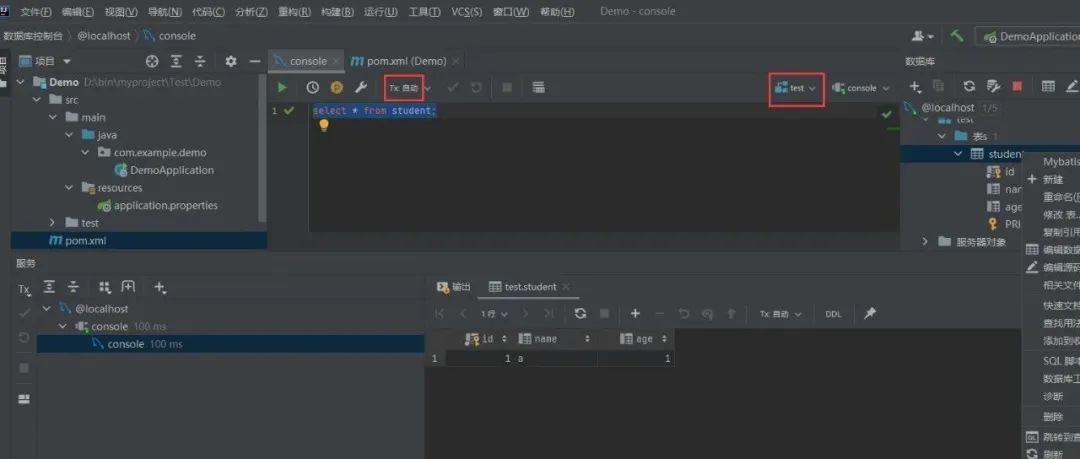Screen dimensions: 1080x459
Task: Expand the test folder in the project tree
Action: pos(52,223)
